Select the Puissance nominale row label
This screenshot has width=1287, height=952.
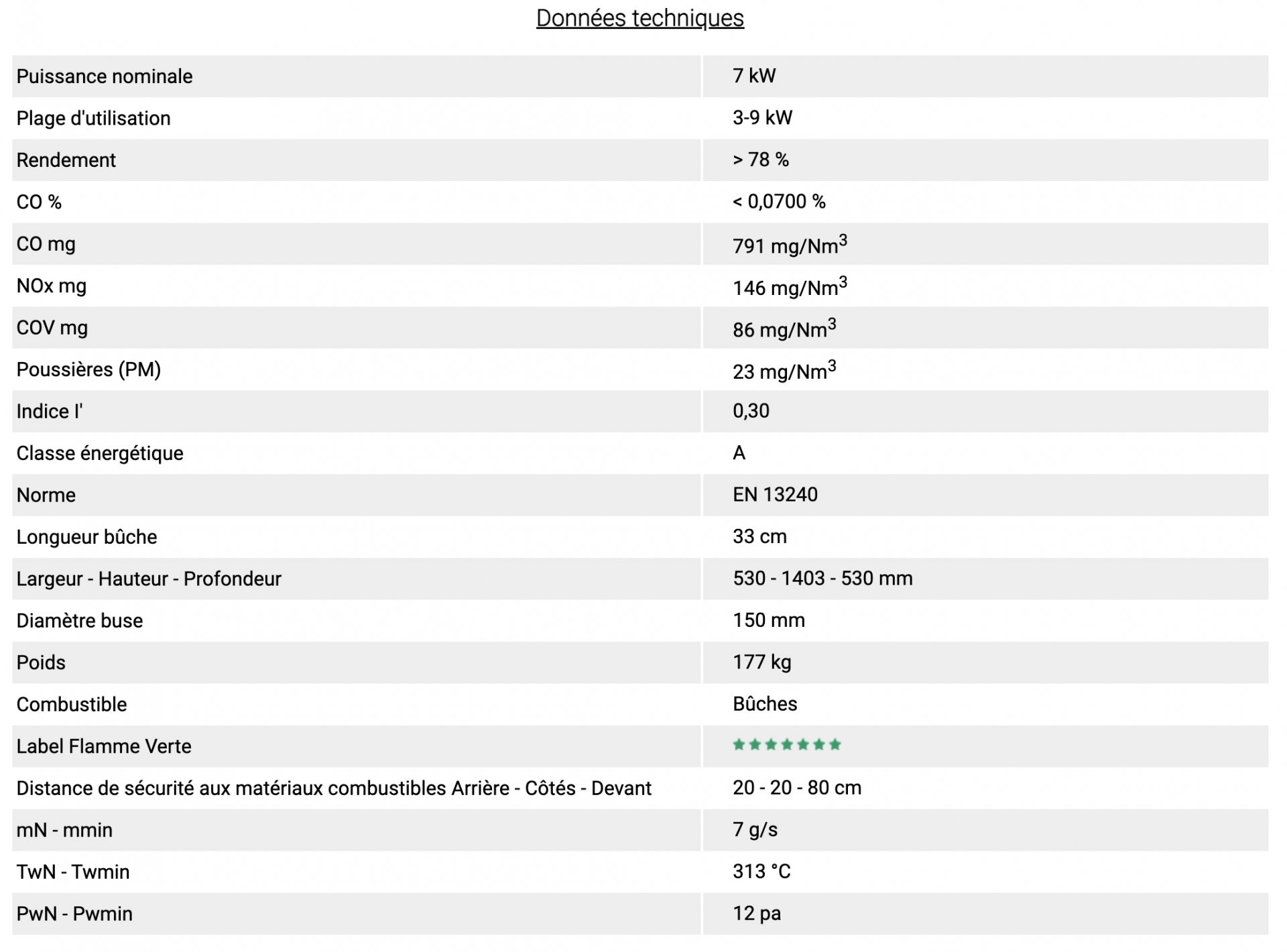click(105, 76)
